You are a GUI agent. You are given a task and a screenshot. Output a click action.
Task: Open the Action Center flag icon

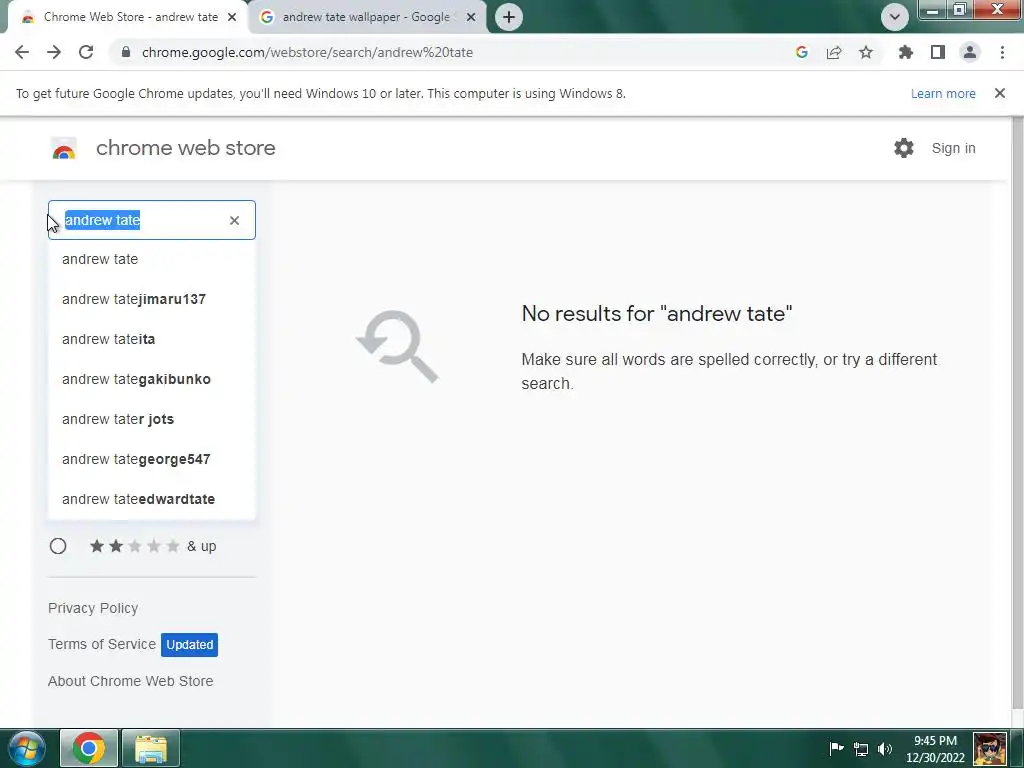point(836,748)
